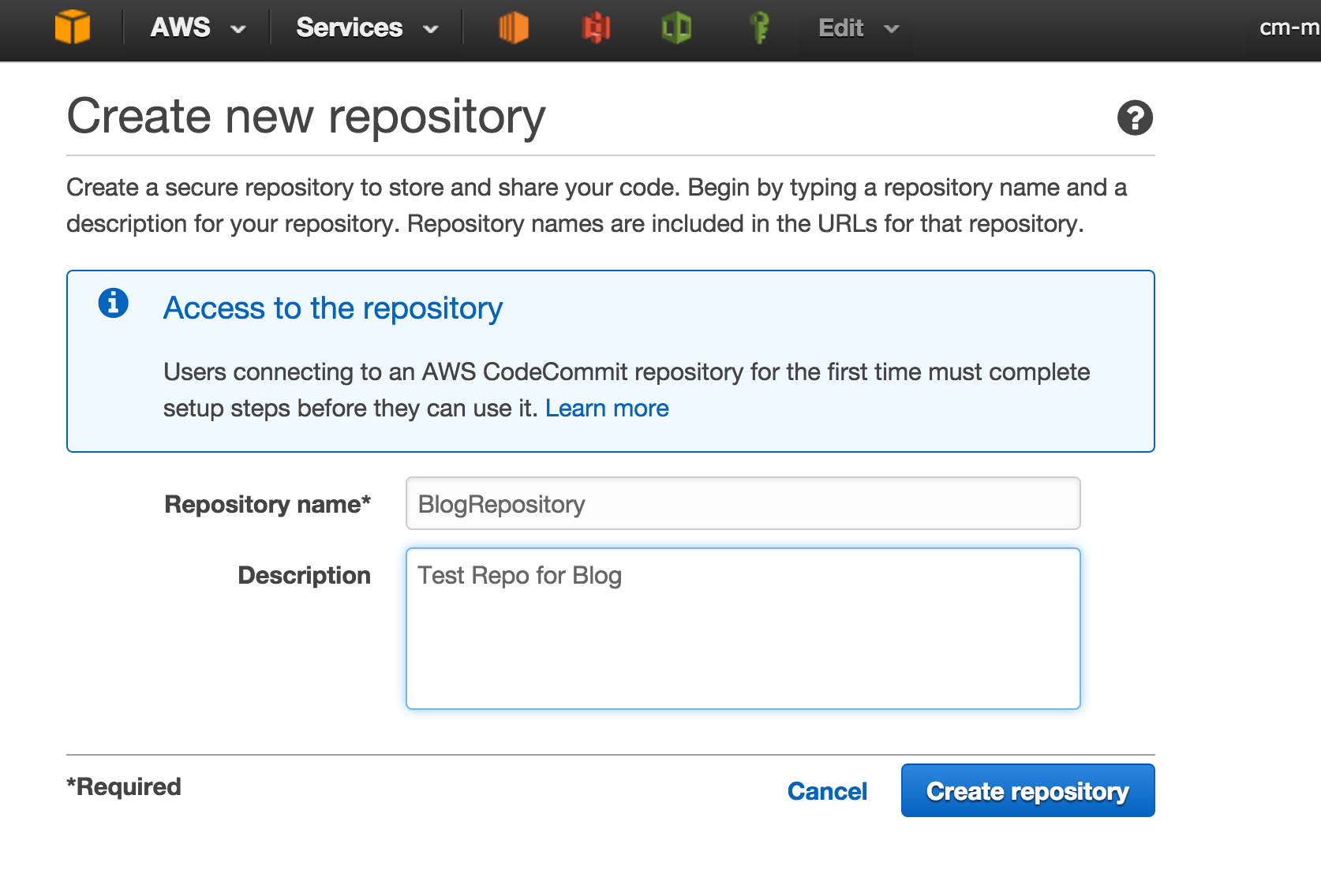Viewport: 1321px width, 896px height.
Task: Click the Create new repository page title
Action: click(306, 117)
